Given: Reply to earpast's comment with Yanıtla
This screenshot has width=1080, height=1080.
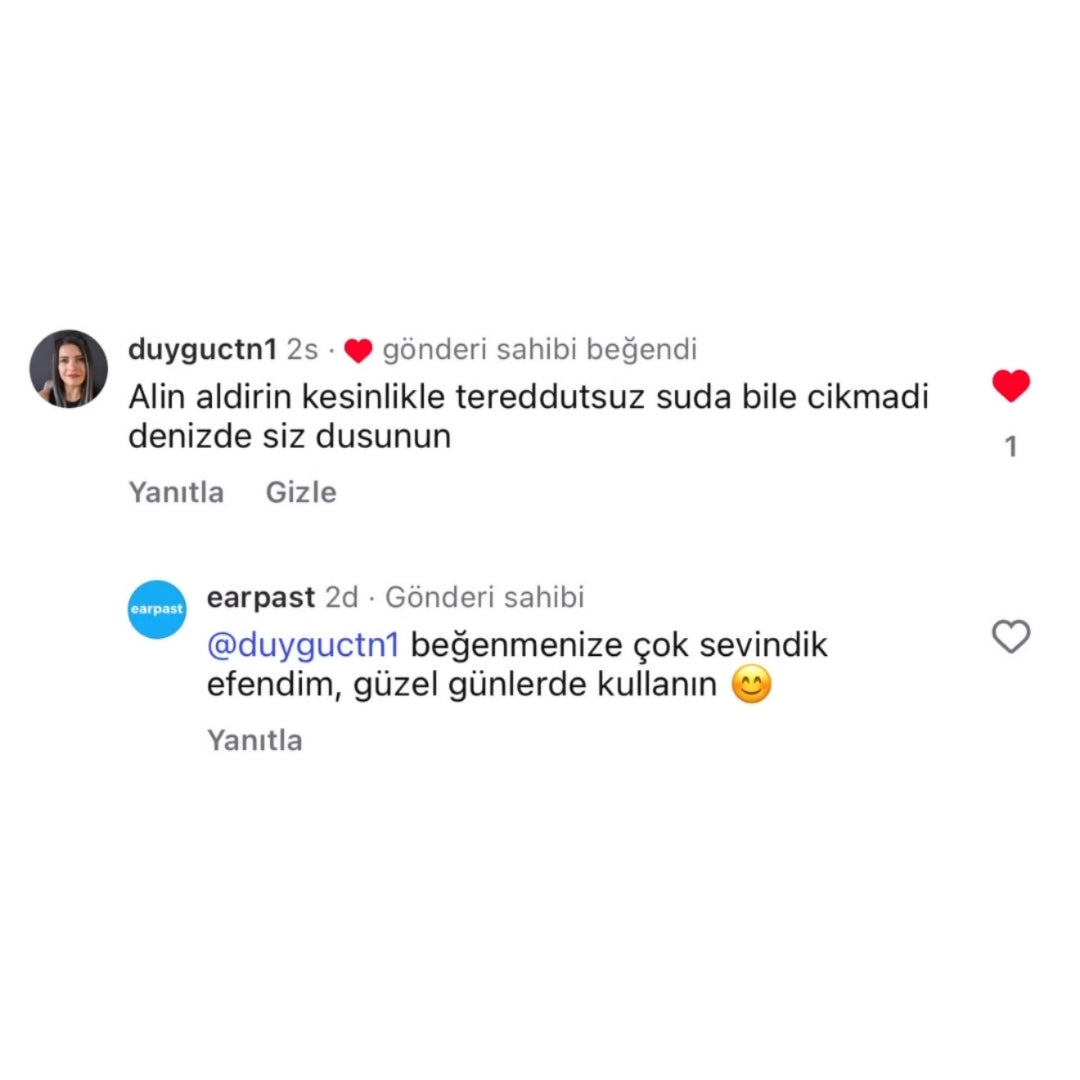Looking at the screenshot, I should coord(255,740).
